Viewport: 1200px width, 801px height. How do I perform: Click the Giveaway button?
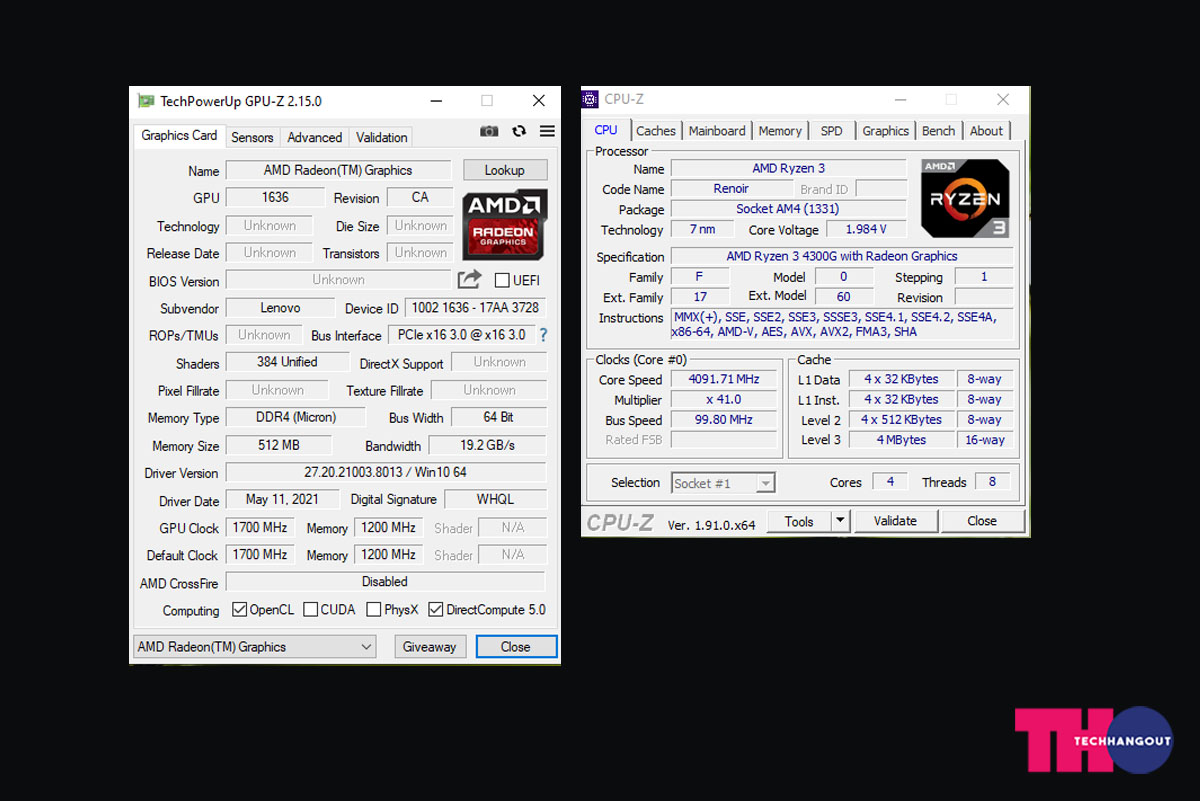tap(430, 647)
